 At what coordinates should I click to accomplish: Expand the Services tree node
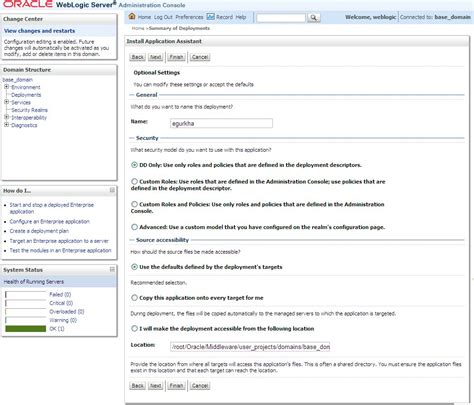[6, 102]
